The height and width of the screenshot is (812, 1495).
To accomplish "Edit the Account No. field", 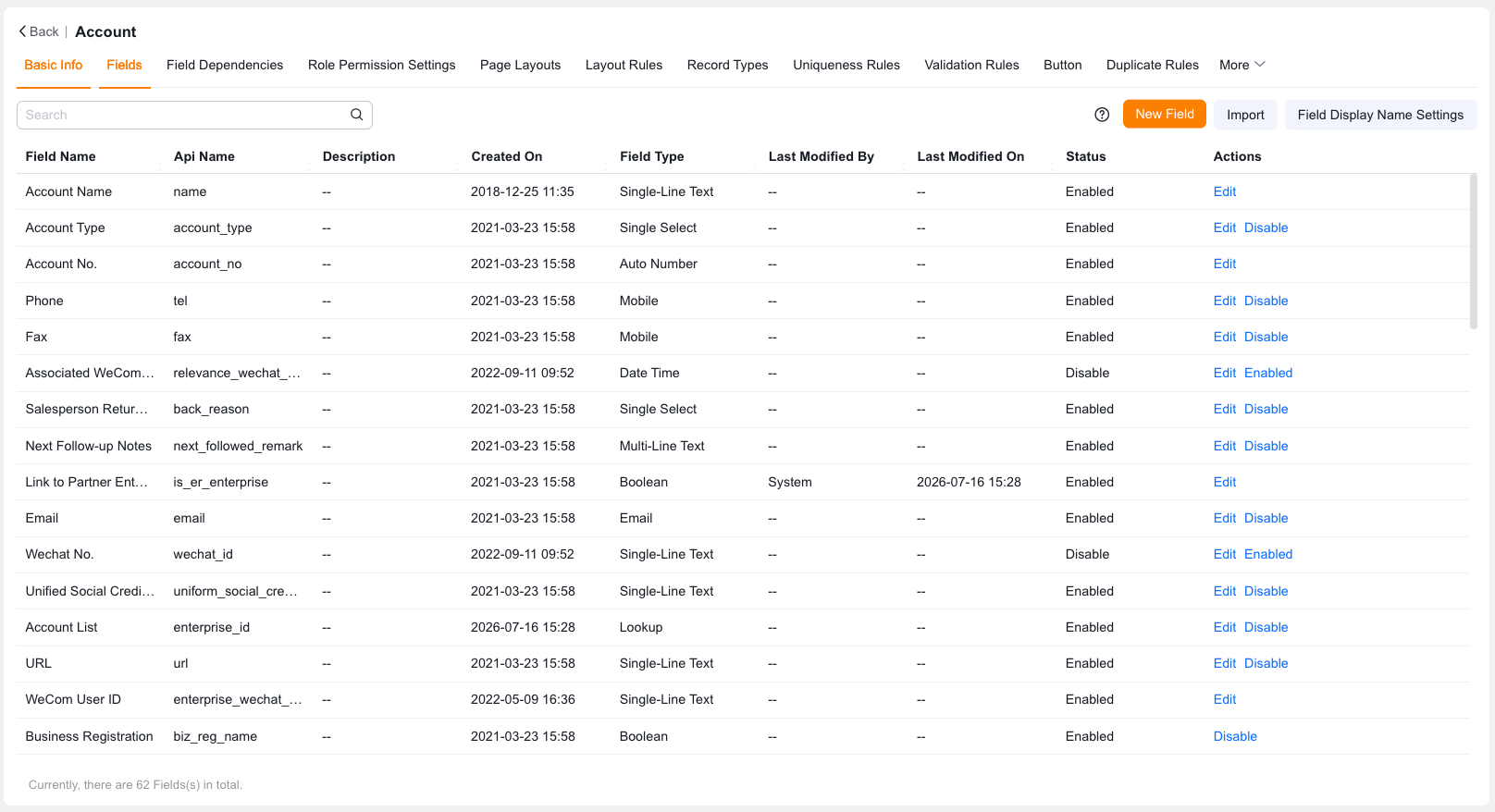I will tap(1225, 264).
